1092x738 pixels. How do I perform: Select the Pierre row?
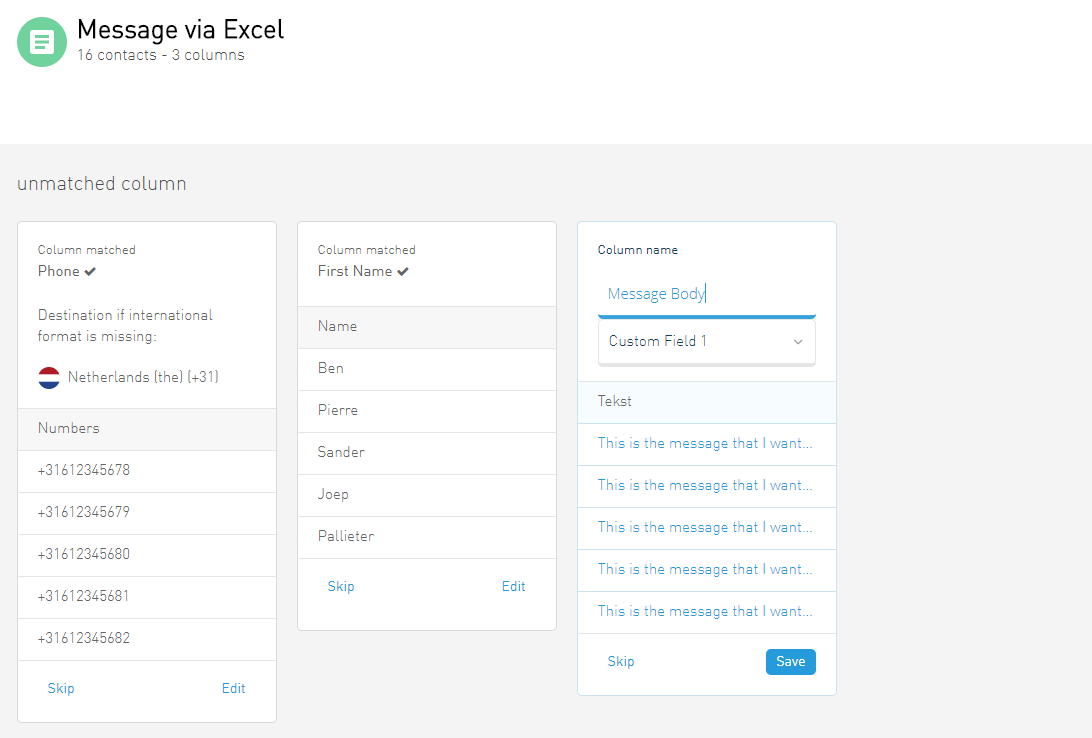427,411
